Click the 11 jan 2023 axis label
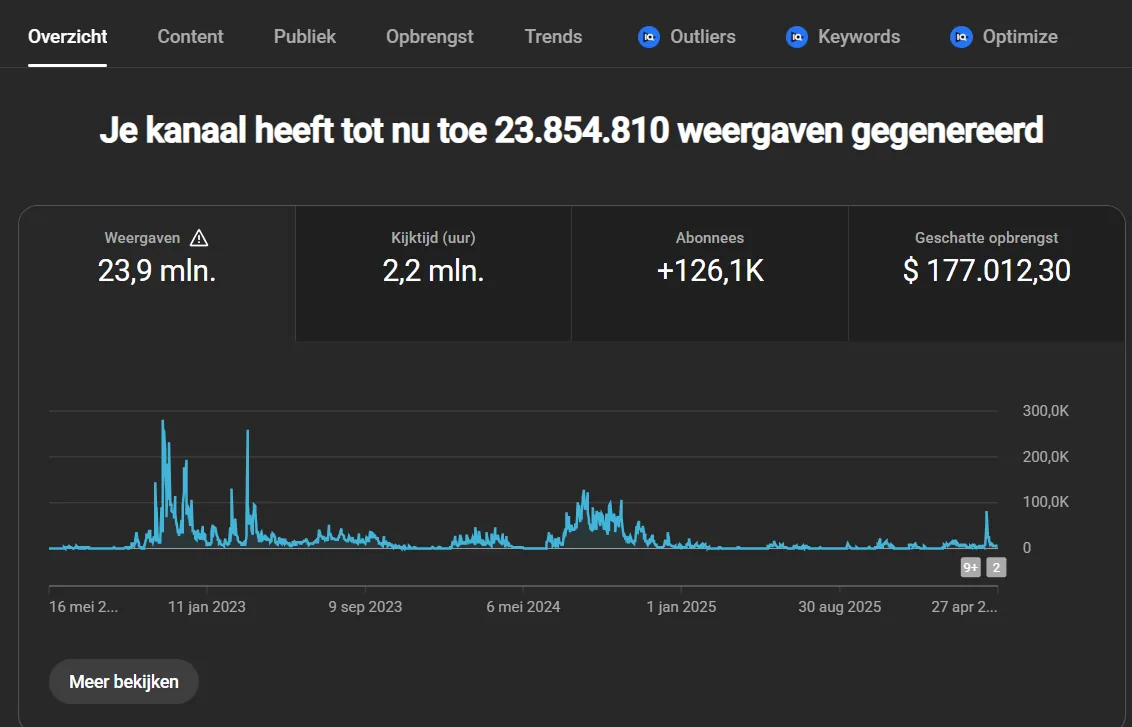 (206, 606)
